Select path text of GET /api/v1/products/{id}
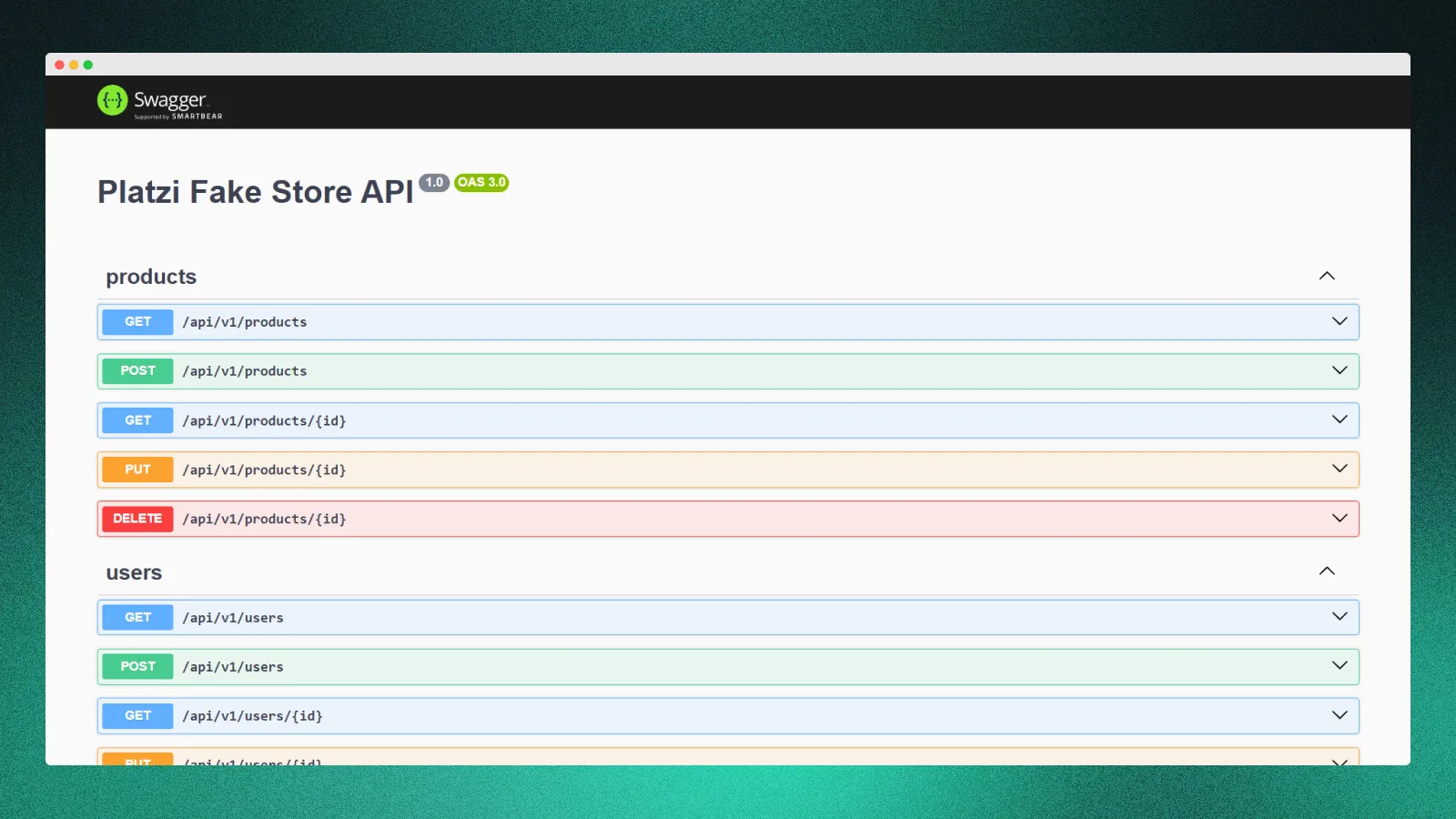Screen dimensions: 1456x819 point(264,420)
